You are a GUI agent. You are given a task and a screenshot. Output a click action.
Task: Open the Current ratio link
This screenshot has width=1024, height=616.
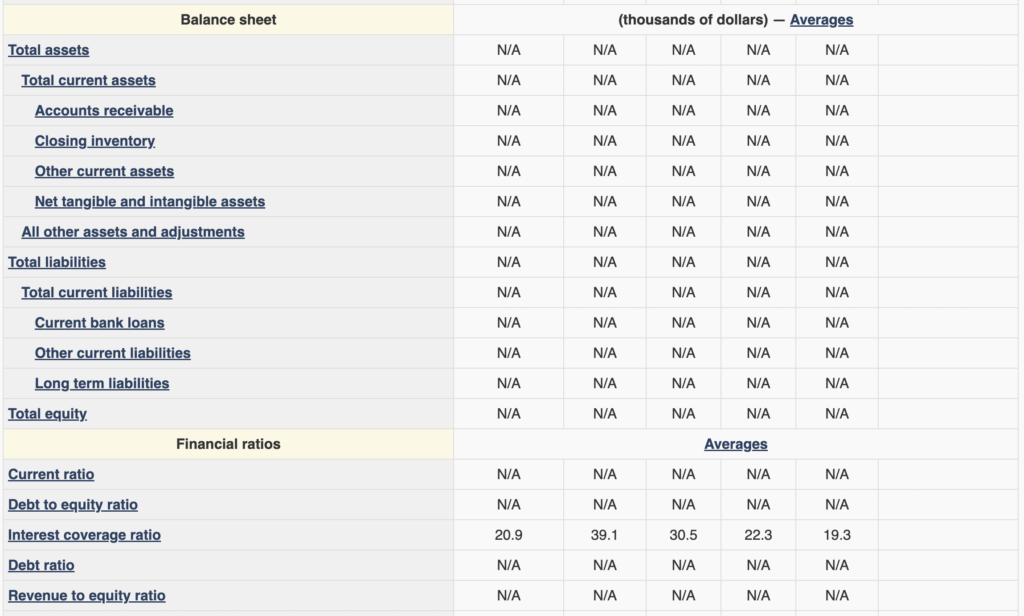point(51,474)
